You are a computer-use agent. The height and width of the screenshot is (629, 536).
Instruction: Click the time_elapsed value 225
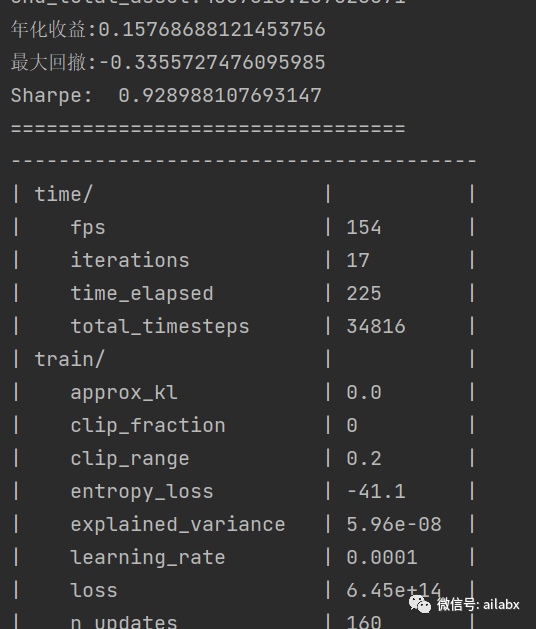(x=364, y=293)
